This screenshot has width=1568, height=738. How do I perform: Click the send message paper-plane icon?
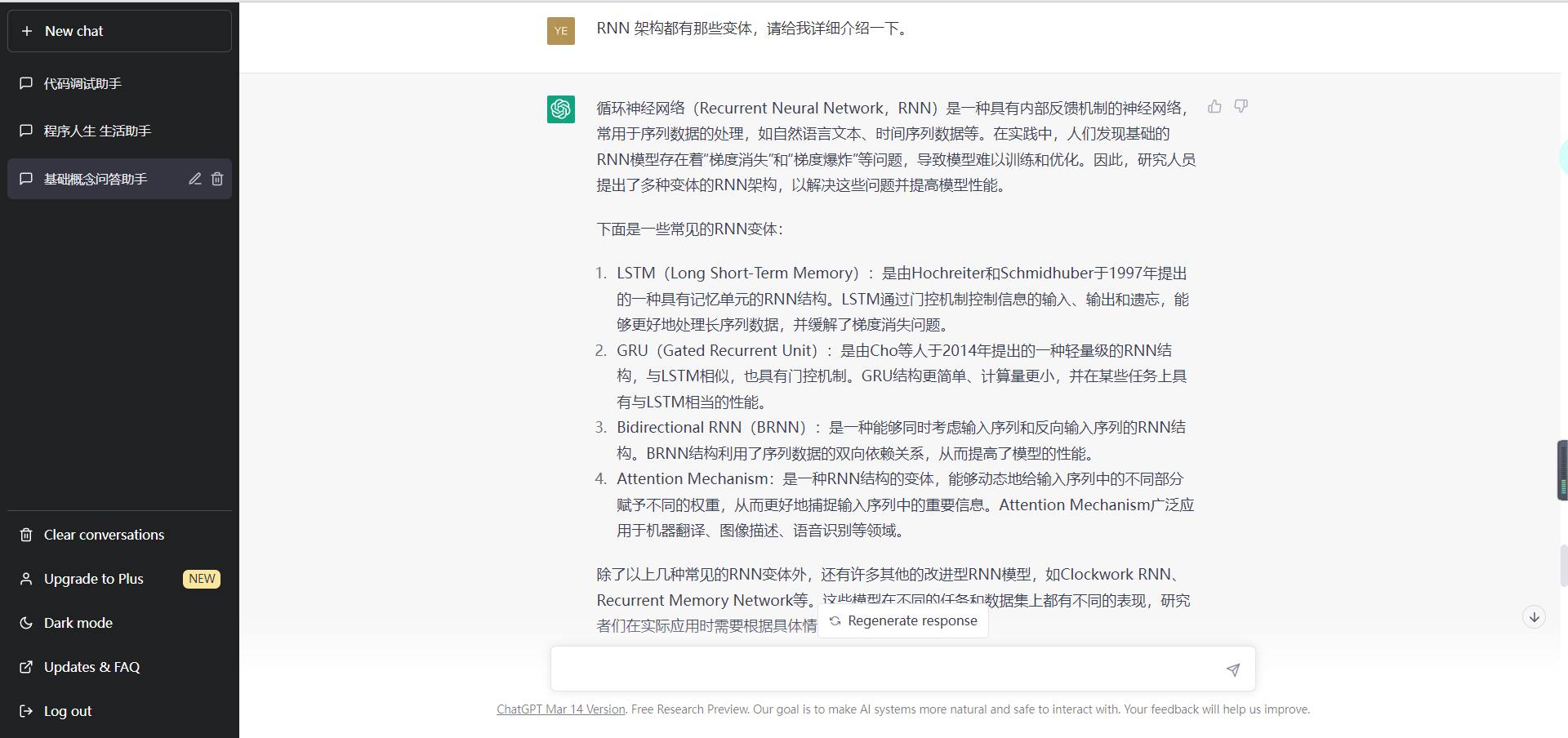point(1233,669)
